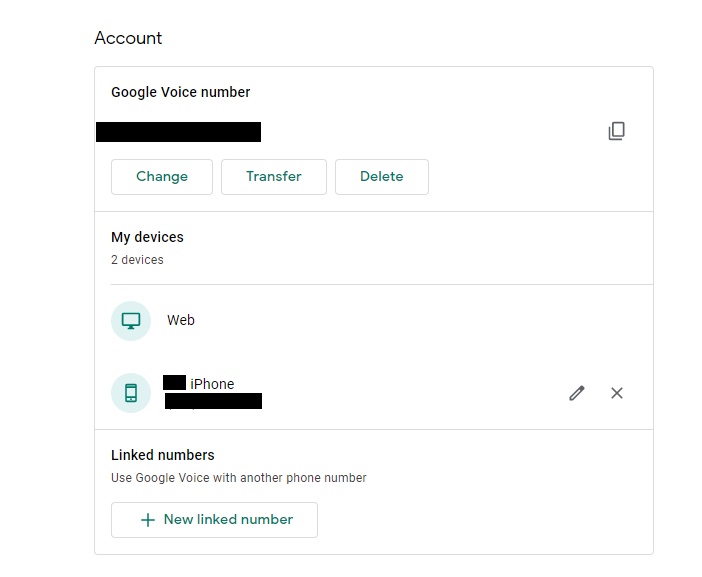Copy the Google Voice number

617,131
